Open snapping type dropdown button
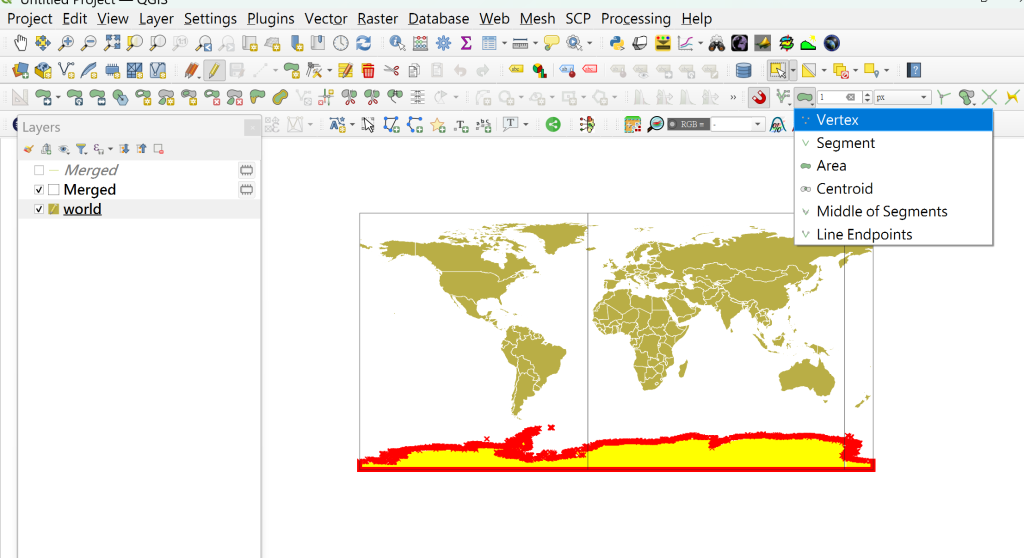The width and height of the screenshot is (1024, 558). pos(805,97)
